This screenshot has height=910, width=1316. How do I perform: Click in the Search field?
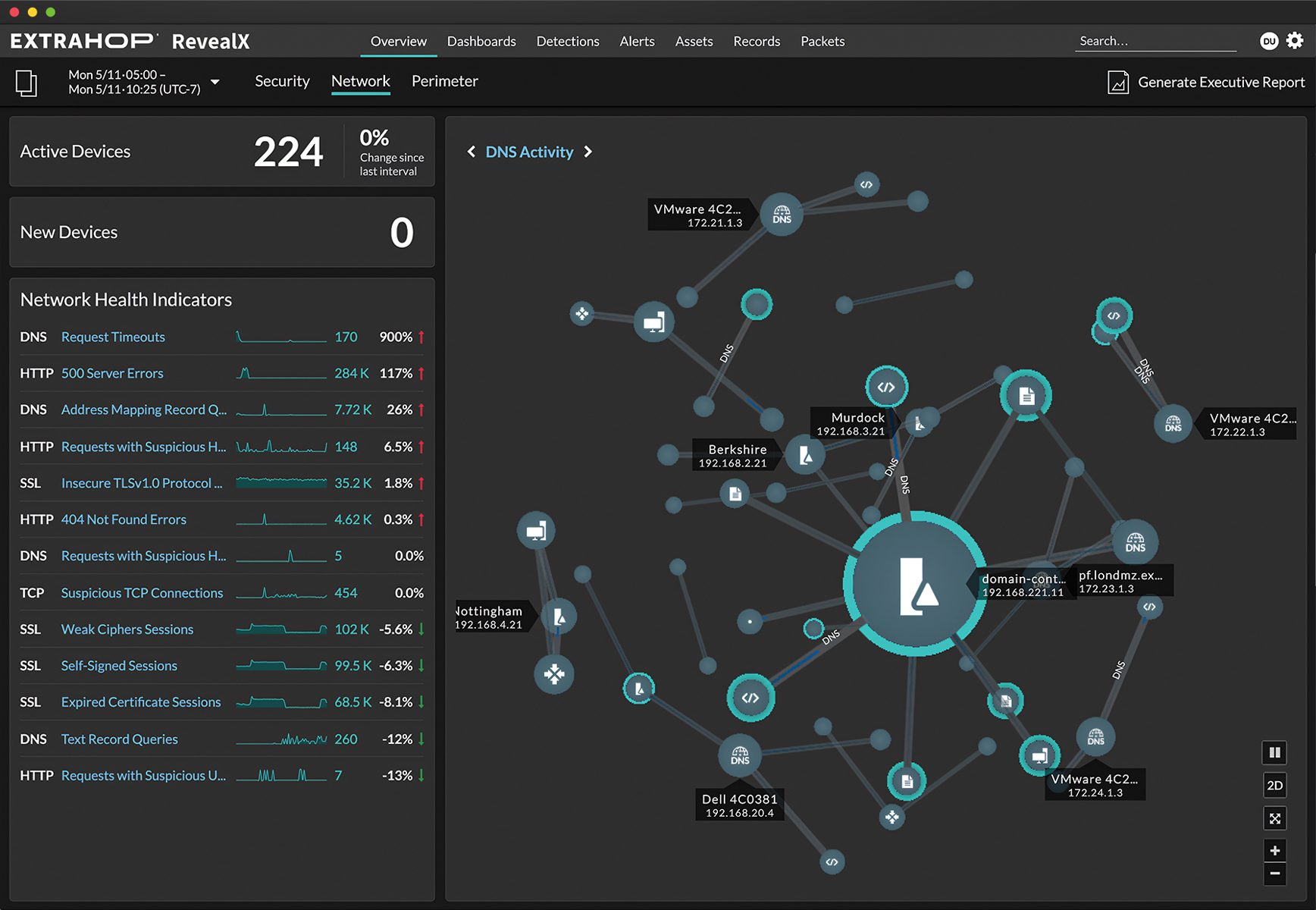pyautogui.click(x=1155, y=41)
